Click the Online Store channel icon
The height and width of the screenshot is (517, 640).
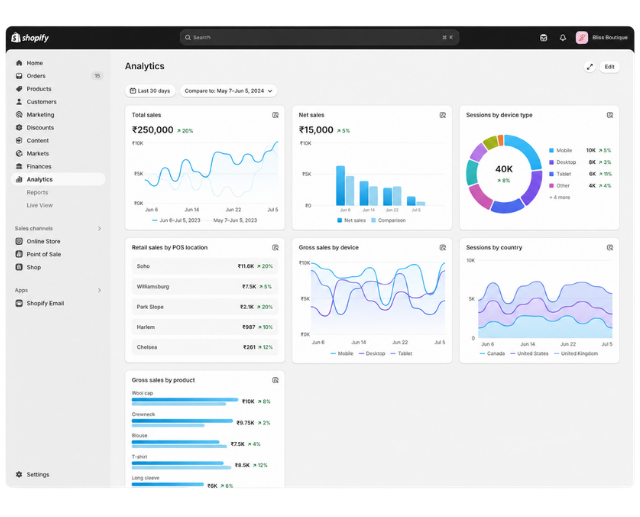click(19, 241)
